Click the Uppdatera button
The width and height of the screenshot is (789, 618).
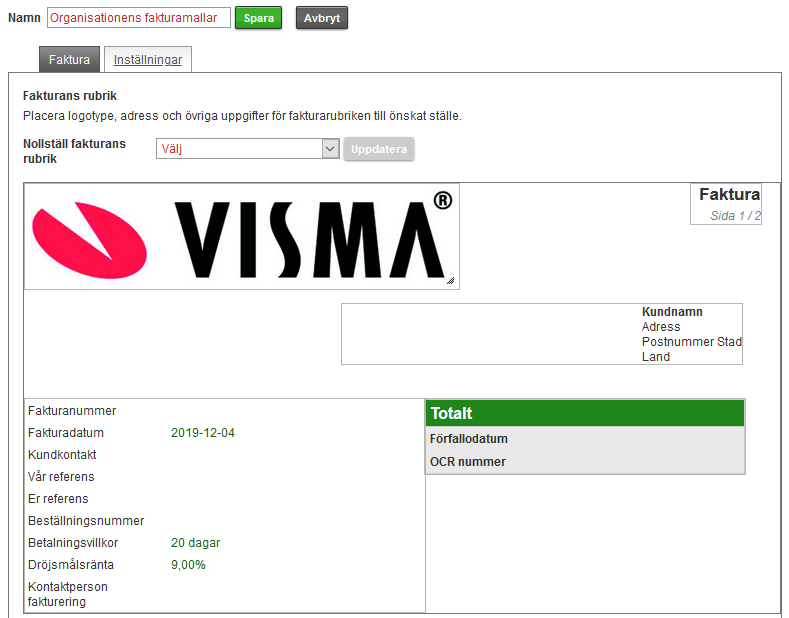379,149
